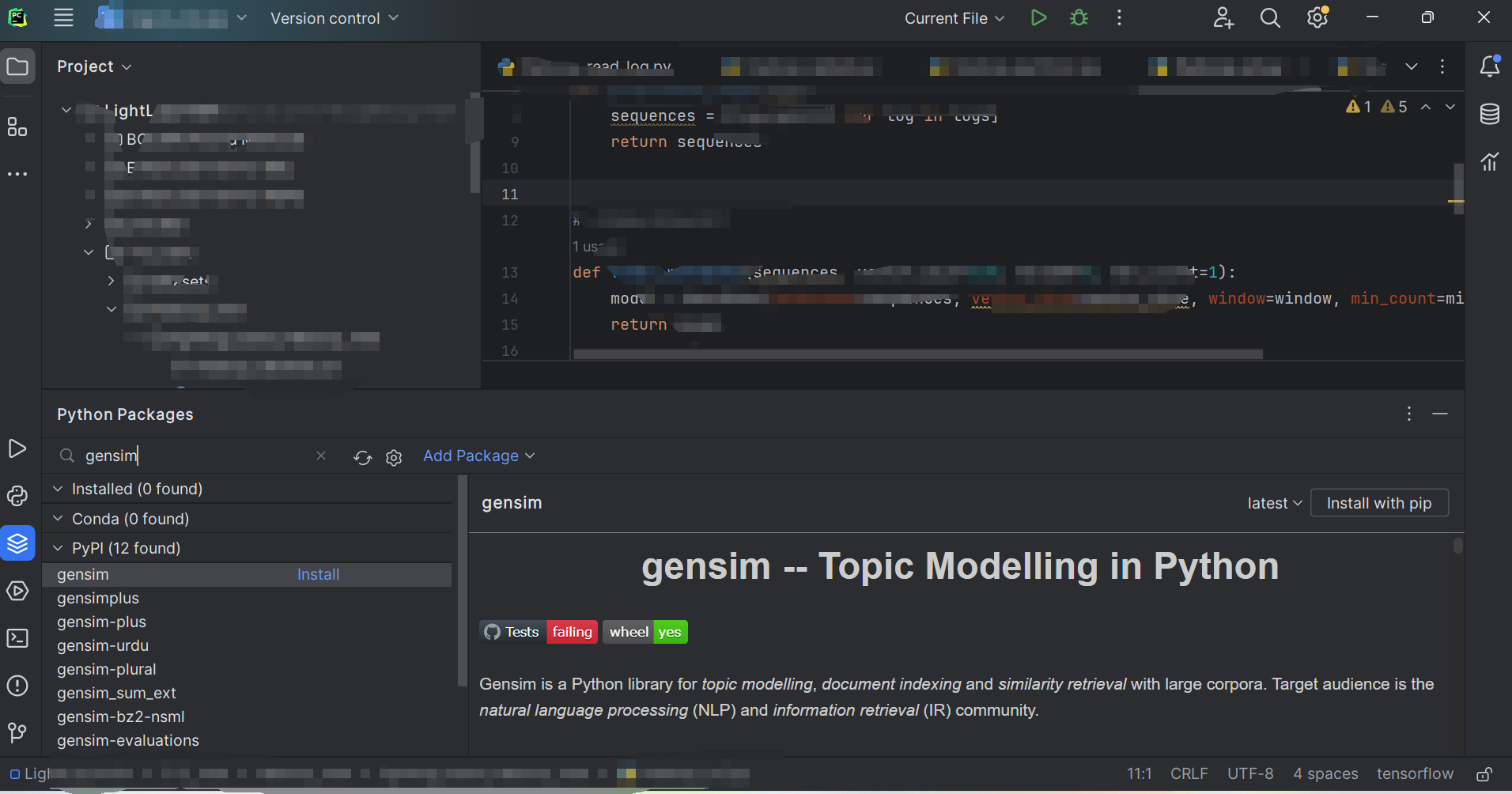Open the Git tool window icon
This screenshot has width=1512, height=794.
[x=17, y=733]
